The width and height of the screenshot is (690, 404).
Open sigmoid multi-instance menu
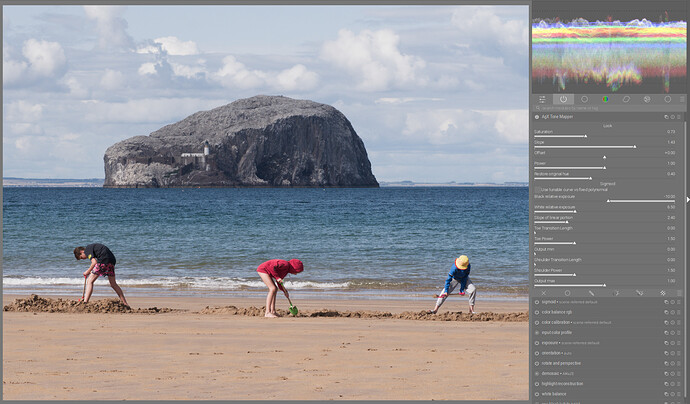(666, 302)
